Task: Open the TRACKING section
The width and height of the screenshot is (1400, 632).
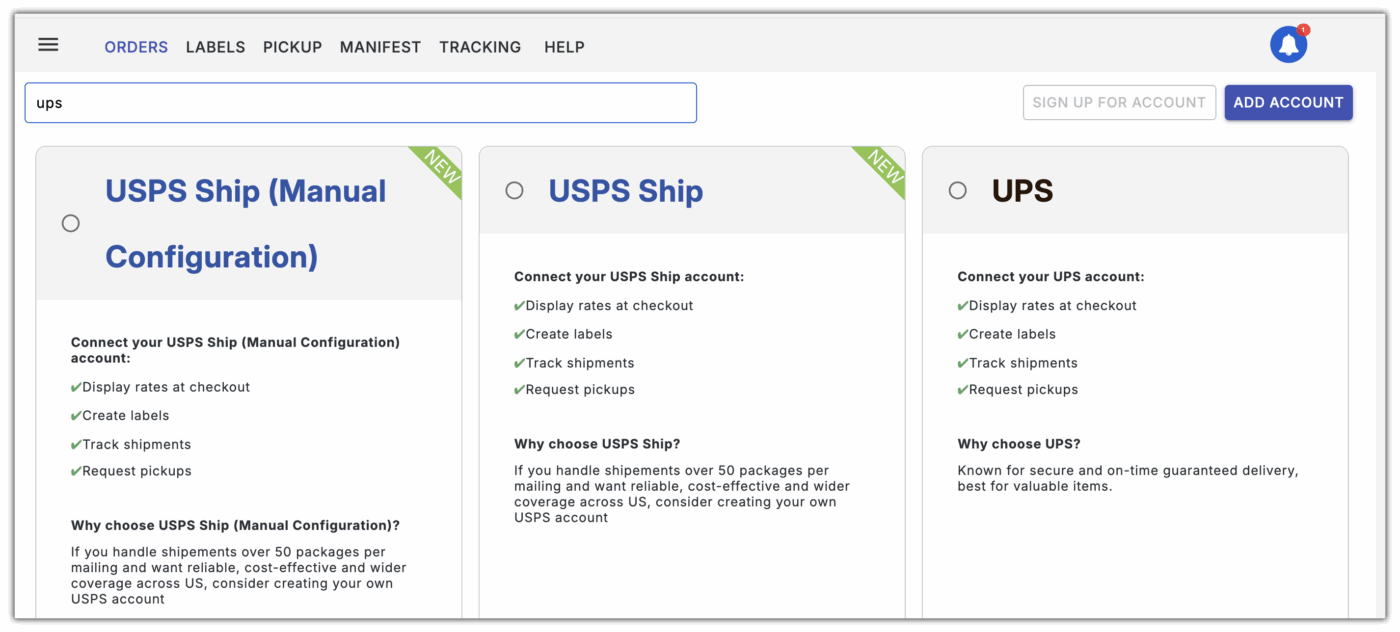Action: (x=480, y=47)
